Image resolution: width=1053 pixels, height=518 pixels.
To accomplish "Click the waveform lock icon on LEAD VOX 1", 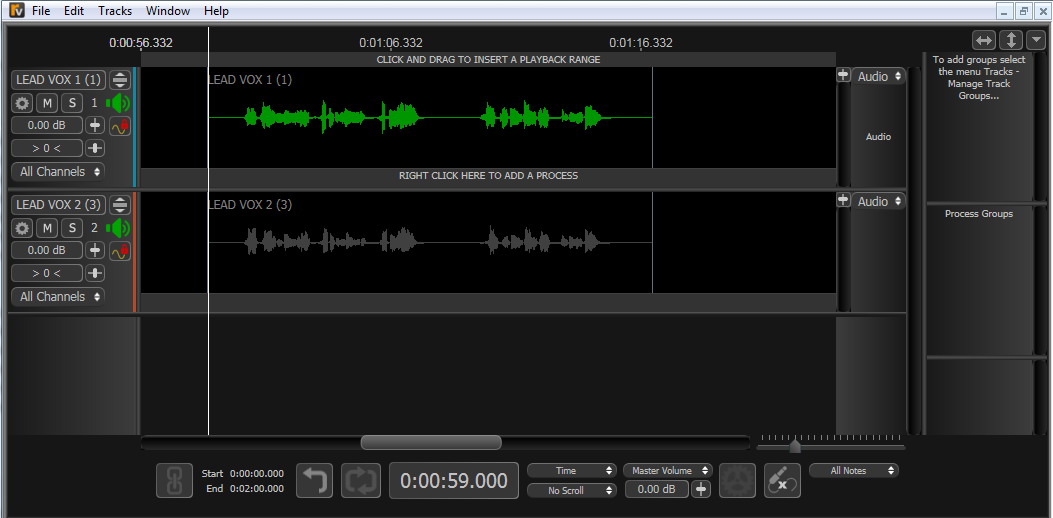I will (x=120, y=126).
